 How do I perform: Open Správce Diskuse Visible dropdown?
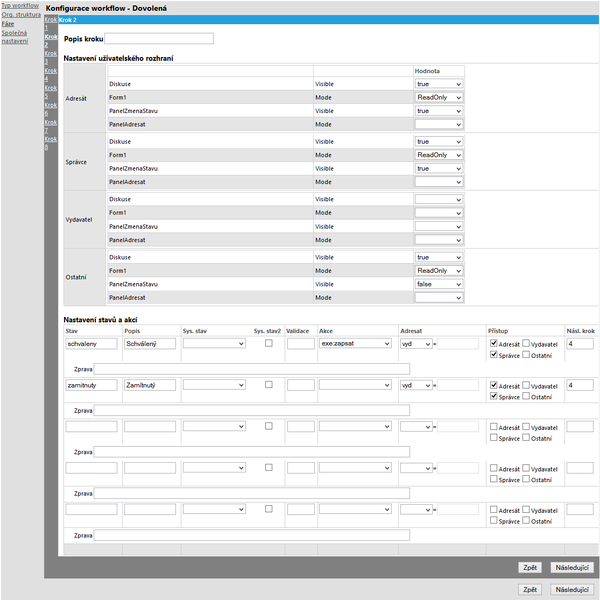(439, 142)
